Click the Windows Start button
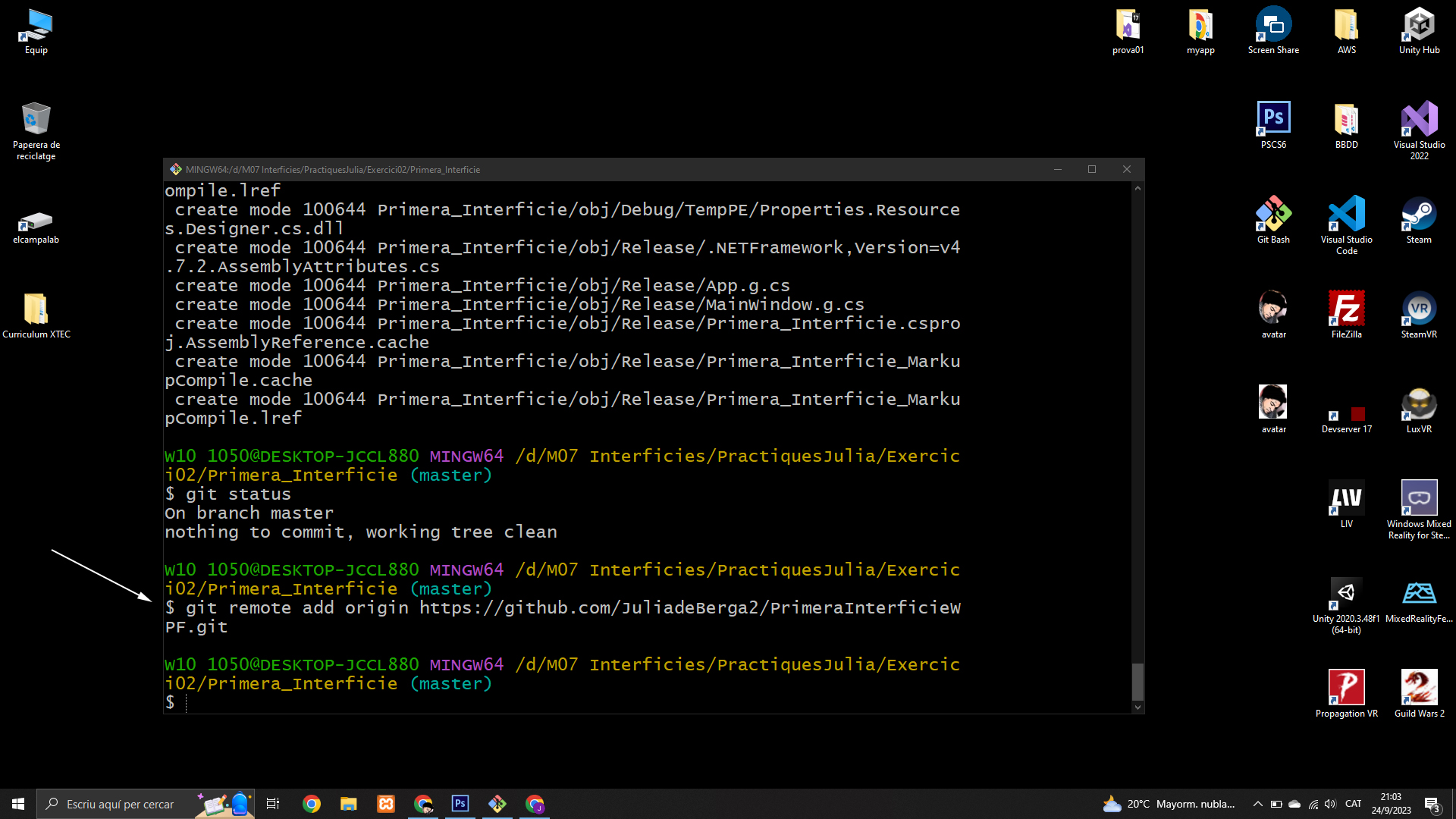Viewport: 1456px width, 819px height. tap(18, 804)
